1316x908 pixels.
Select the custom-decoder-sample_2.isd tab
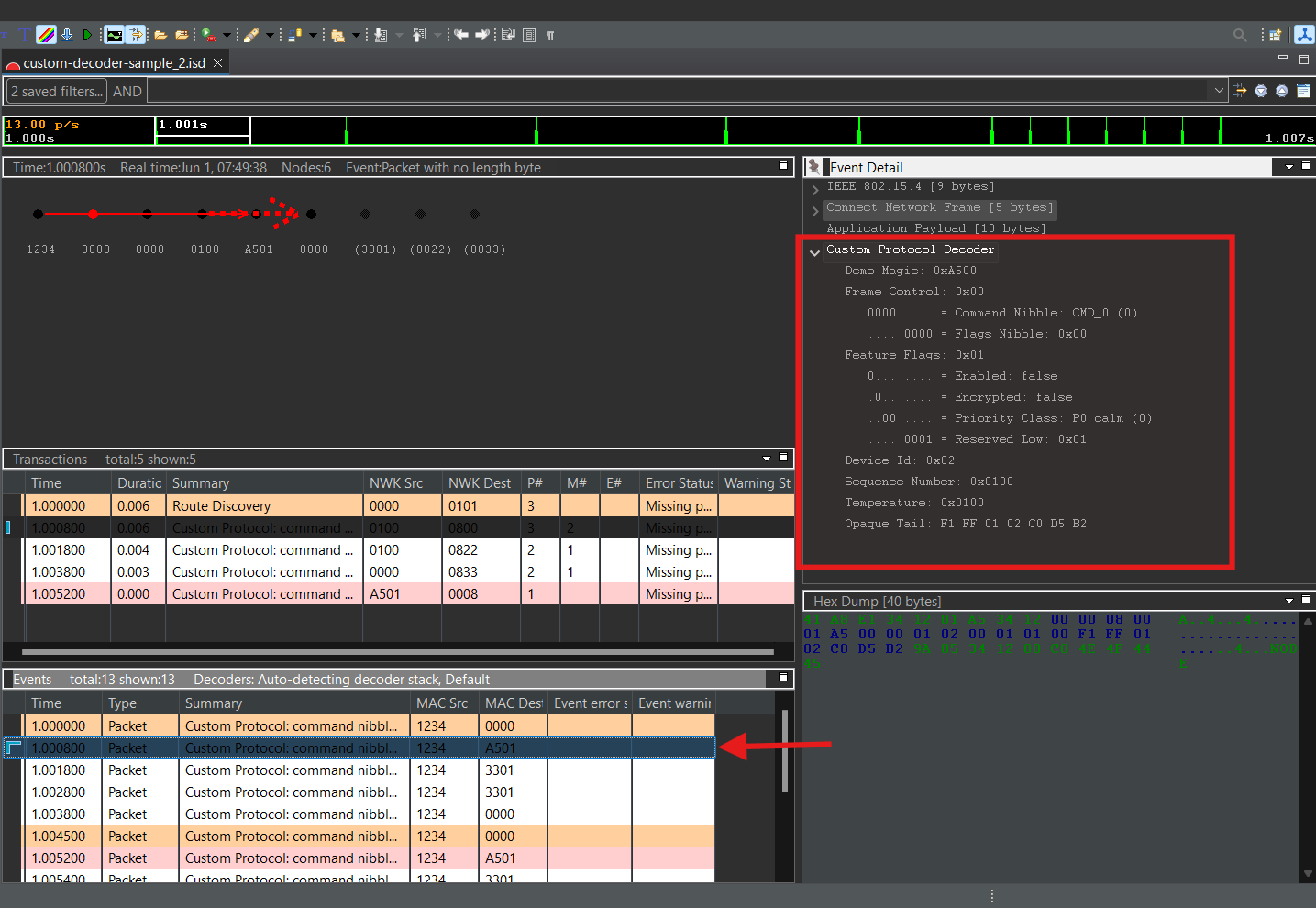pos(114,63)
